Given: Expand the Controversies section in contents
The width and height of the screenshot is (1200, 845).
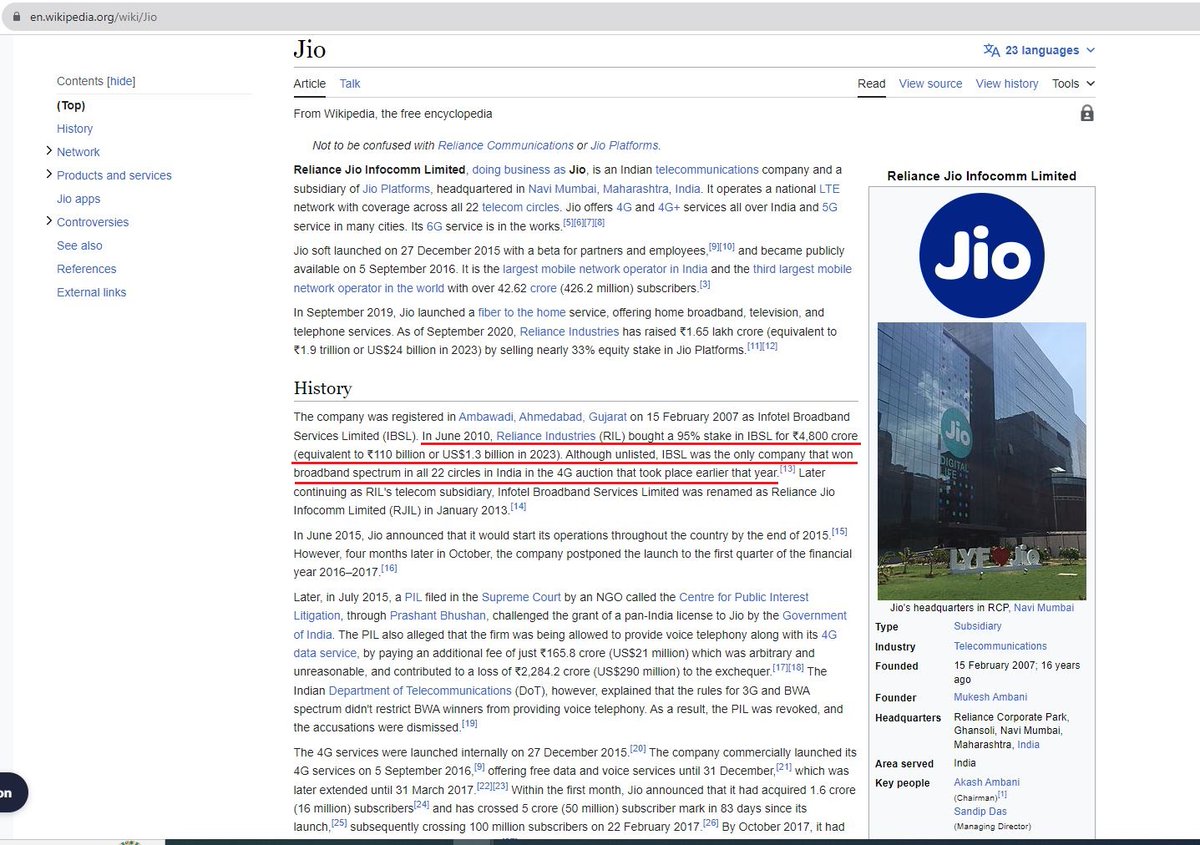Looking at the screenshot, I should 49,221.
